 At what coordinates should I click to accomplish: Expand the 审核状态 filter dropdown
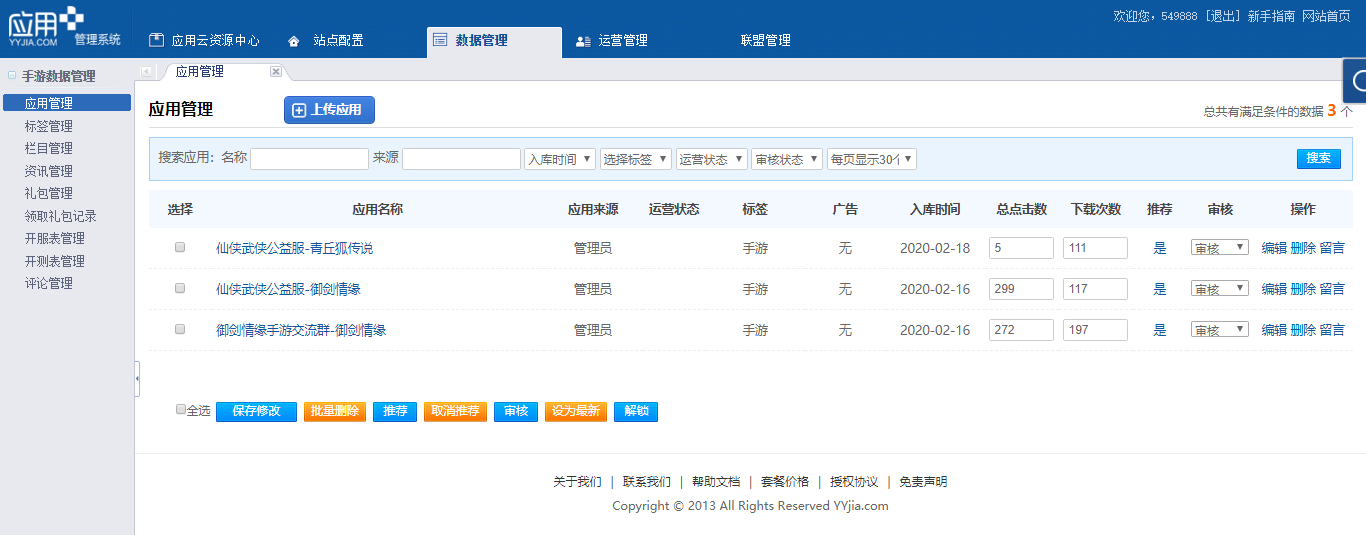(786, 159)
